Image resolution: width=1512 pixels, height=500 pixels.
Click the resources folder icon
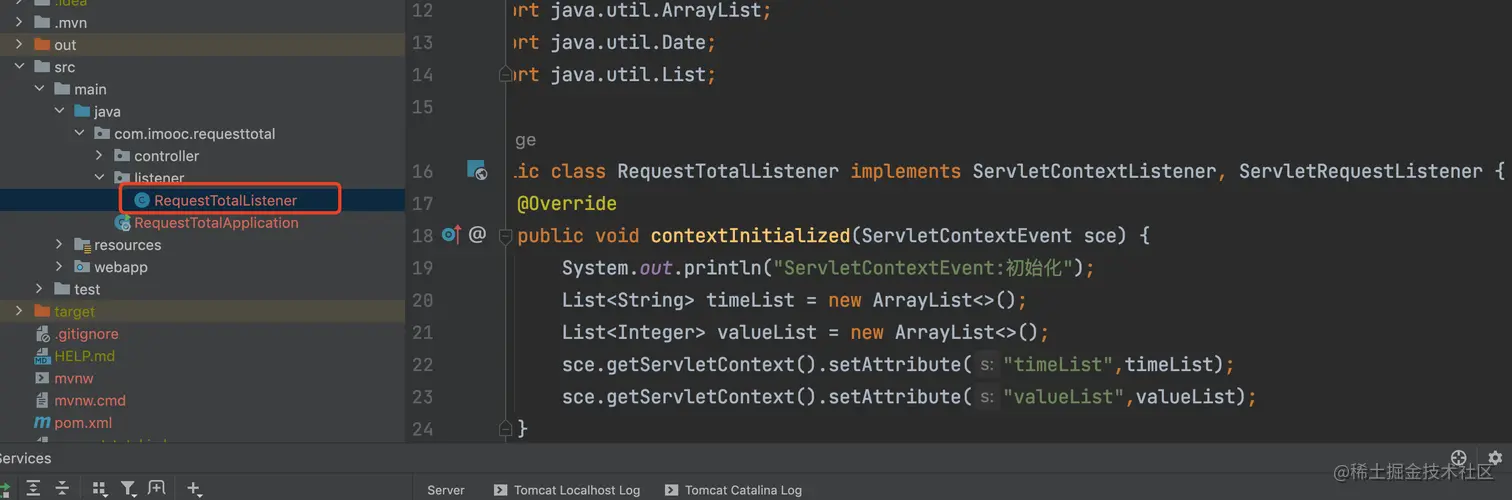(82, 245)
